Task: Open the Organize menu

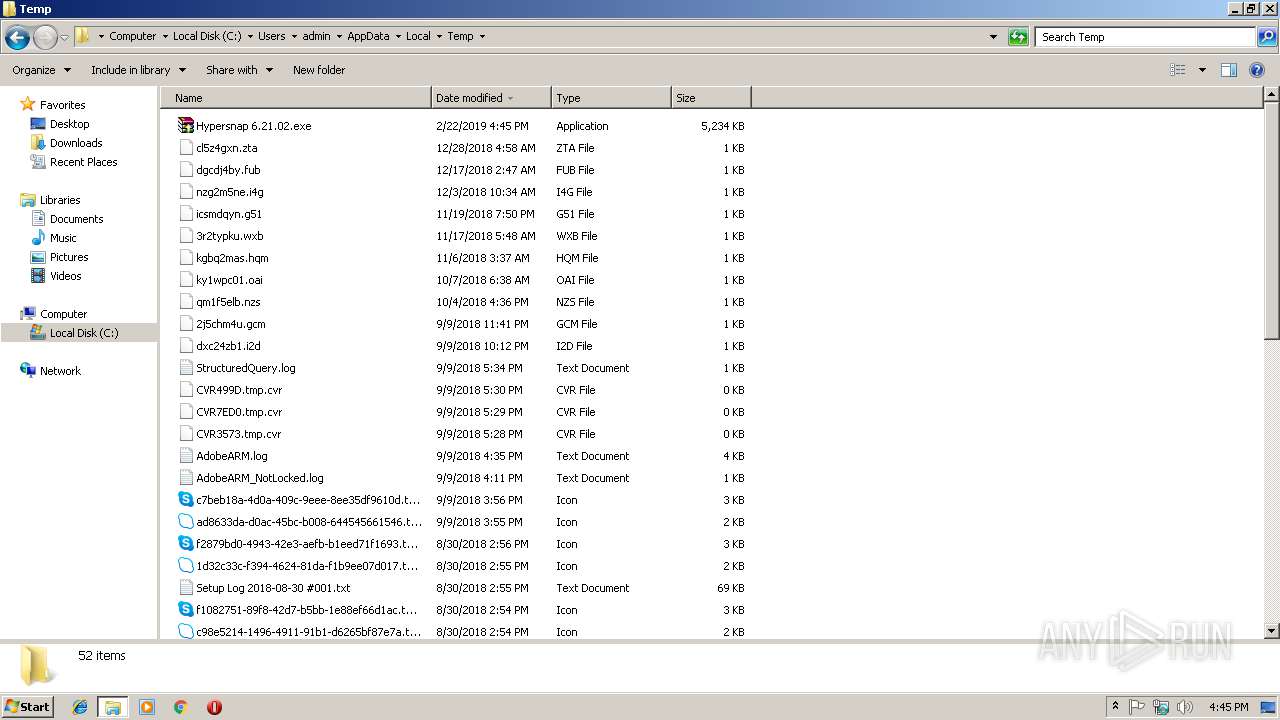Action: [42, 70]
